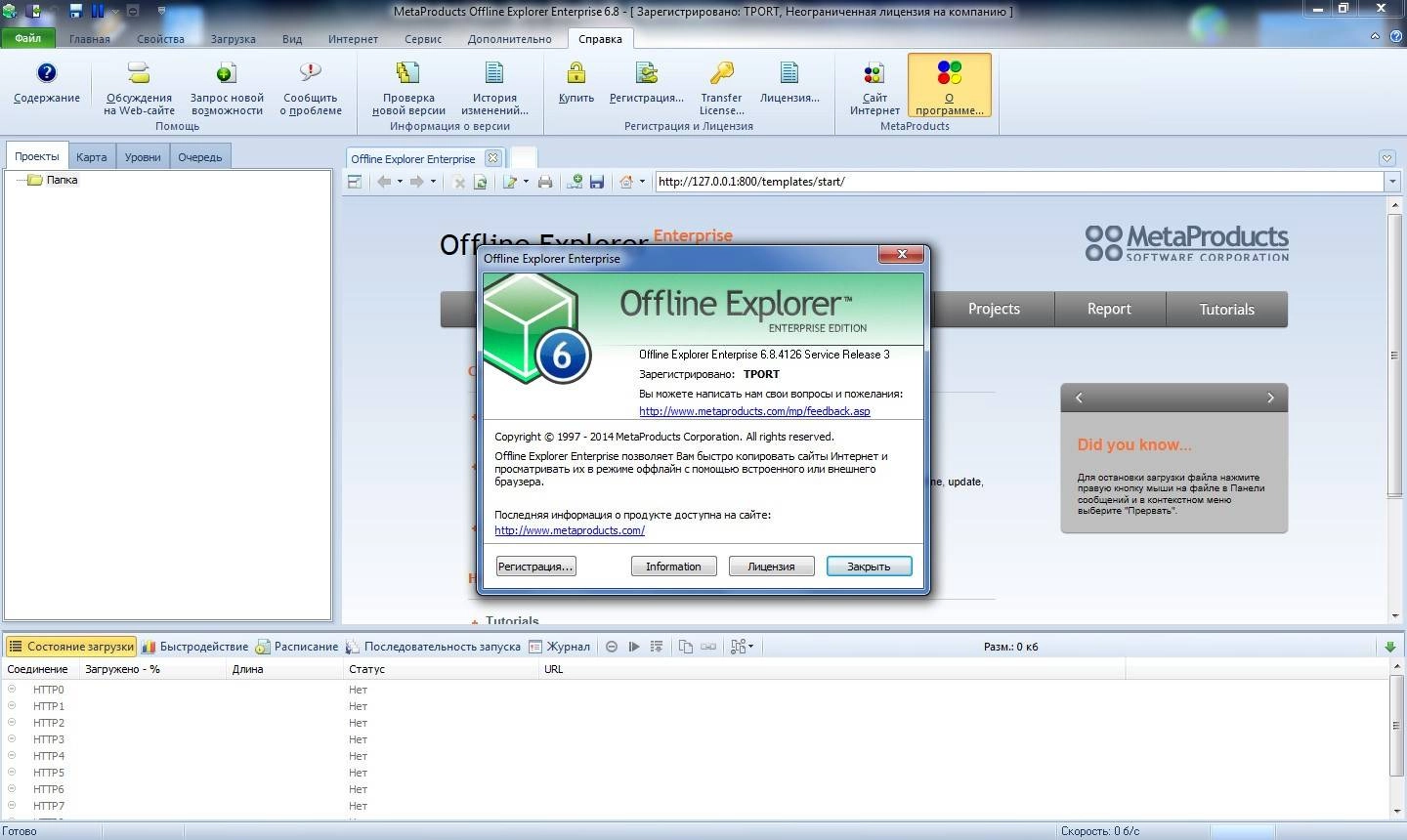Open the forward history dropdown arrow

pos(433,182)
